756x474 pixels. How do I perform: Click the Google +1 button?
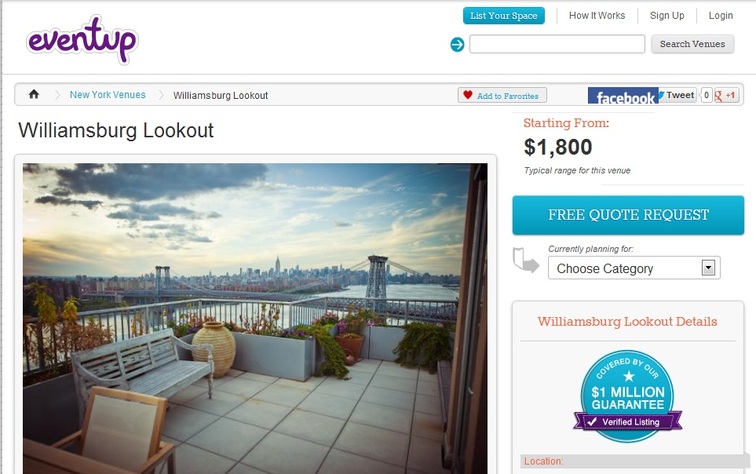tap(726, 95)
